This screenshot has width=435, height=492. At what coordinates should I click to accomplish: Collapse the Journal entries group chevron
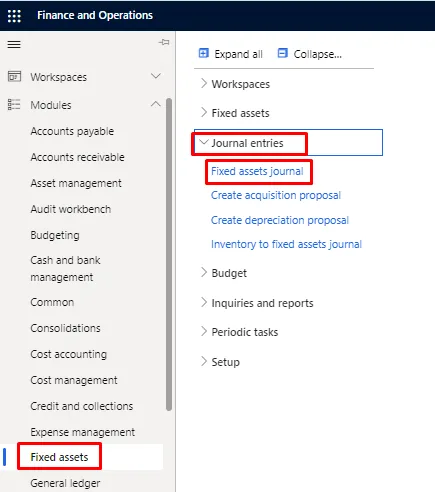point(204,142)
